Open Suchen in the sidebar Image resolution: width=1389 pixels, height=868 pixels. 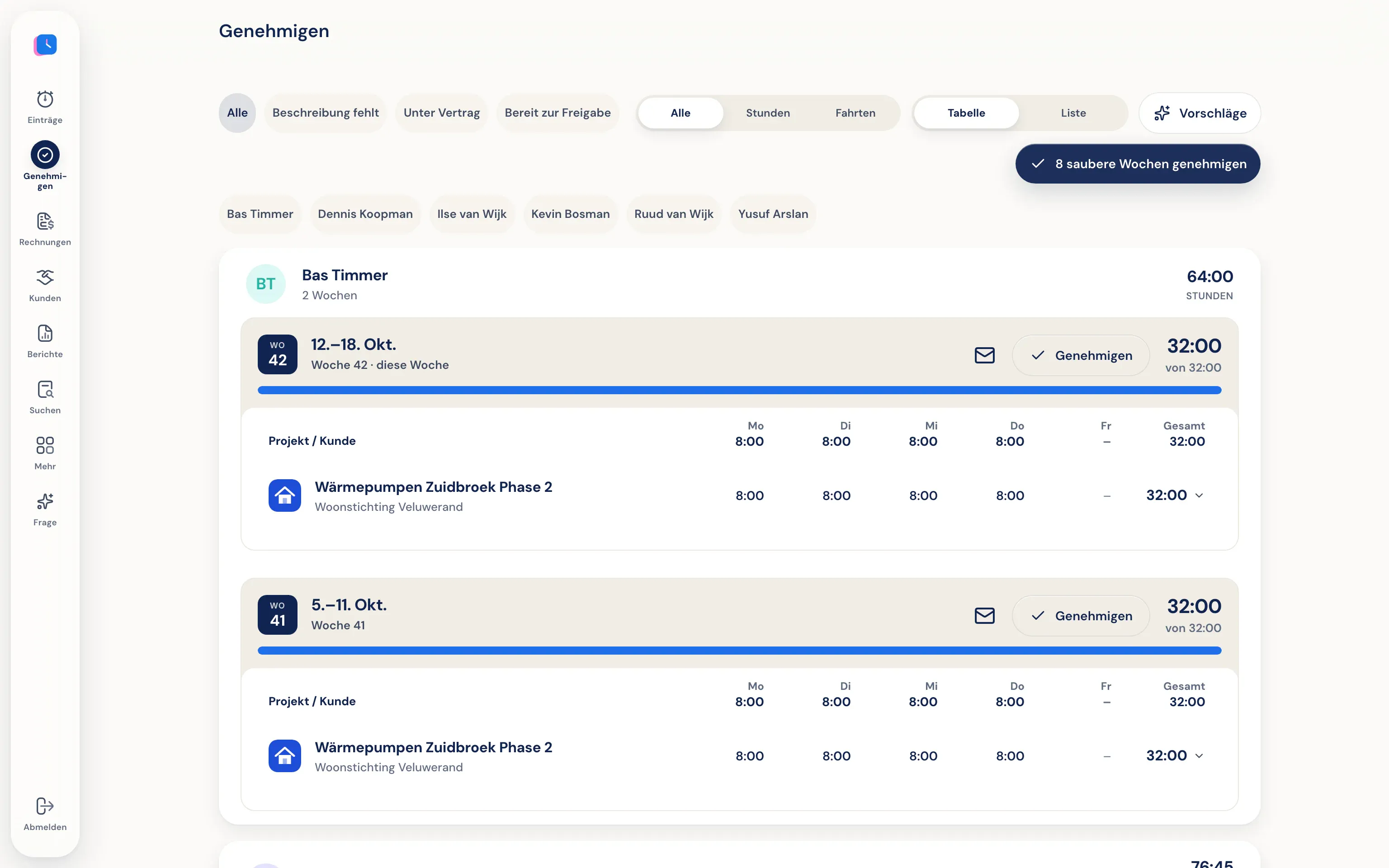(x=45, y=398)
